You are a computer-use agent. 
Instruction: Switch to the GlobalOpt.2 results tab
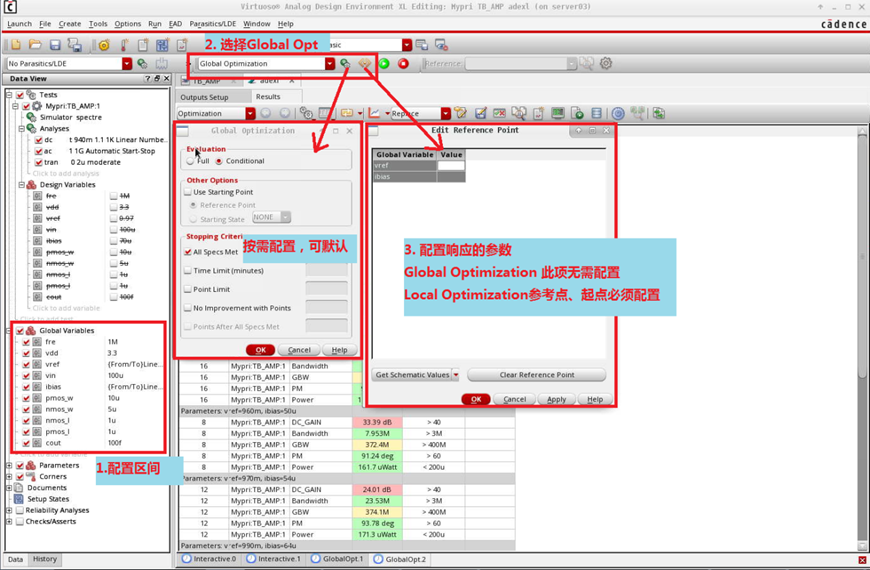click(400, 559)
